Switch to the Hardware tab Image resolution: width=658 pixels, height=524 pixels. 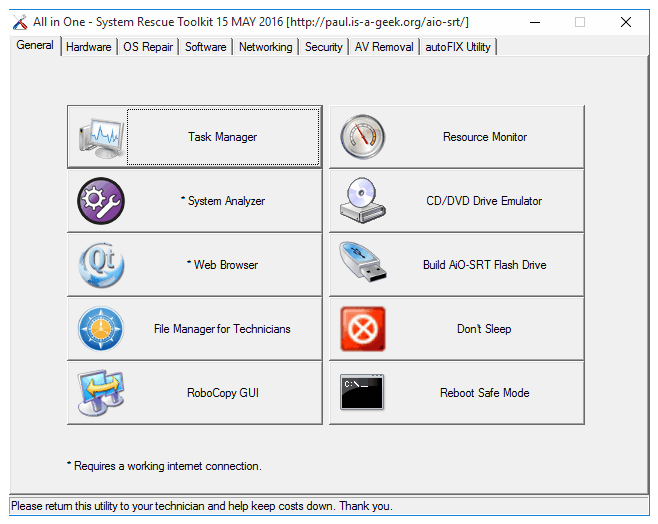coord(89,47)
